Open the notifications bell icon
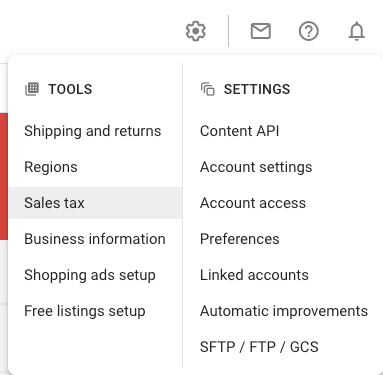Image resolution: width=383 pixels, height=375 pixels. pyautogui.click(x=357, y=31)
